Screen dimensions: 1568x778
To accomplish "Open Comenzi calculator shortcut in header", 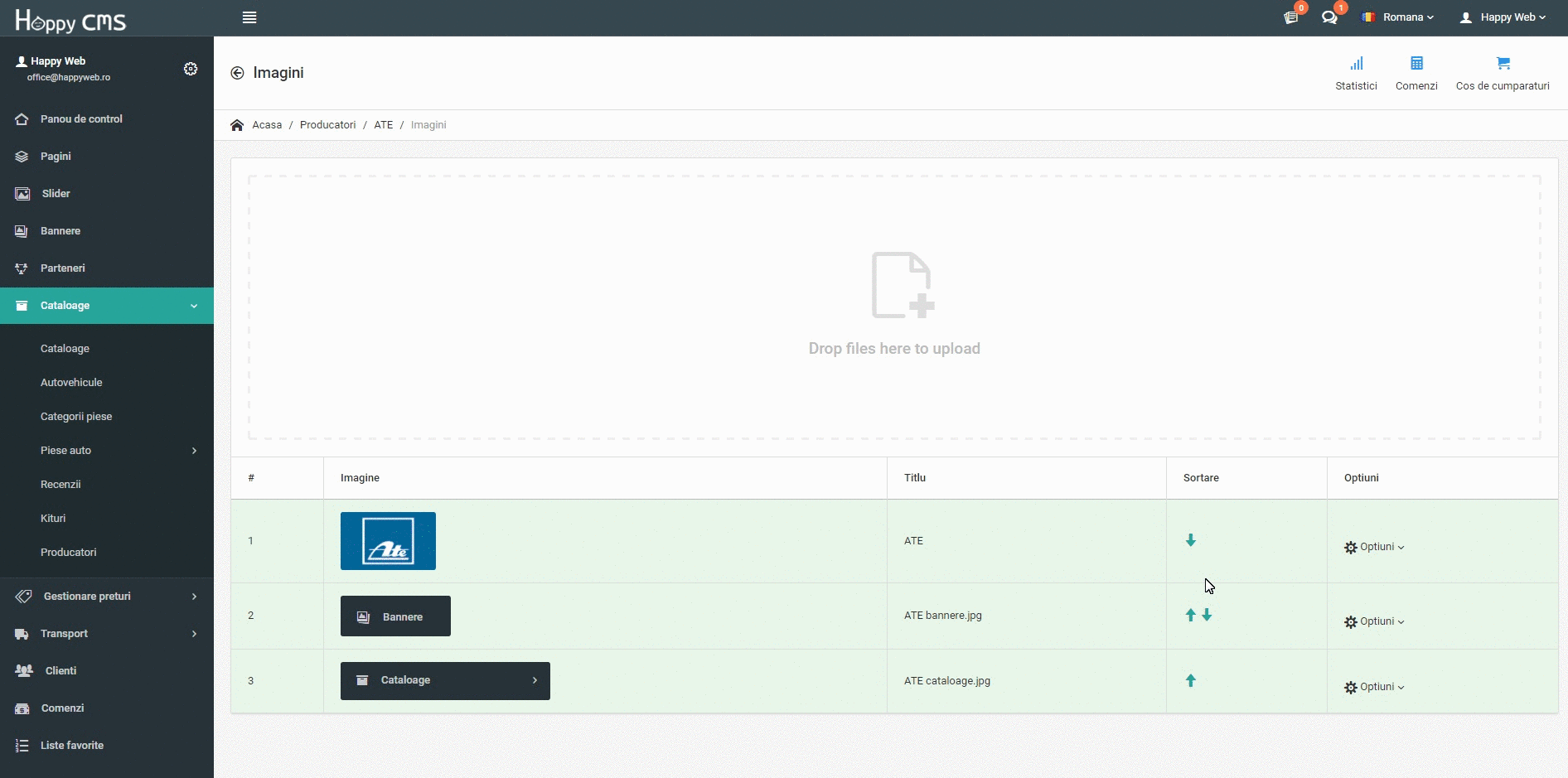I will [x=1416, y=73].
